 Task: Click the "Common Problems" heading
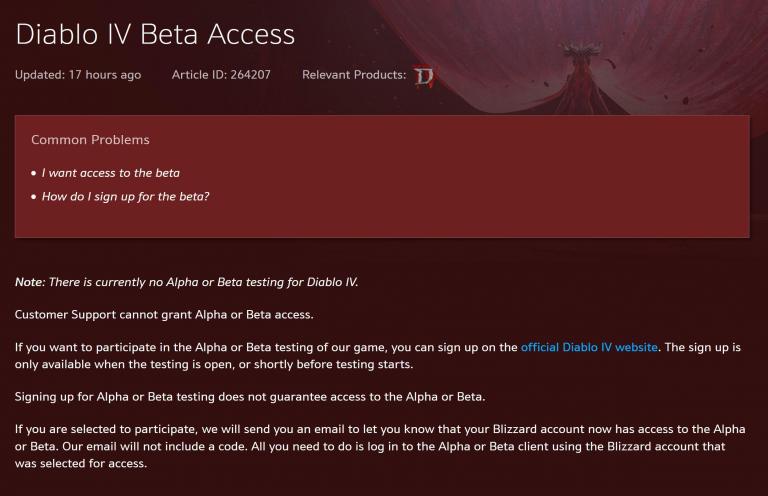(90, 140)
